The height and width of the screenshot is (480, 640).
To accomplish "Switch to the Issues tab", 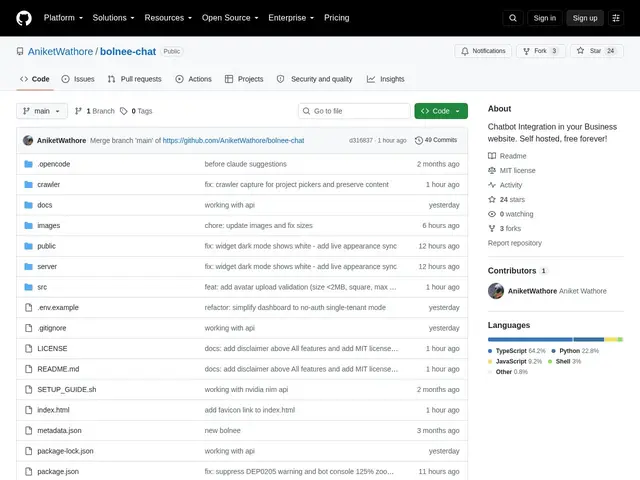I will tap(78, 79).
